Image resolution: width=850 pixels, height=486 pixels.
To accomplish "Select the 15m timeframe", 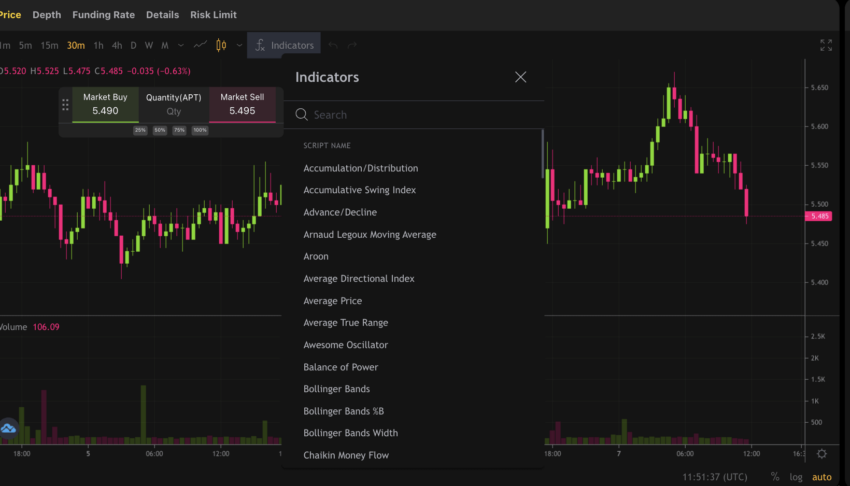I will coord(49,46).
